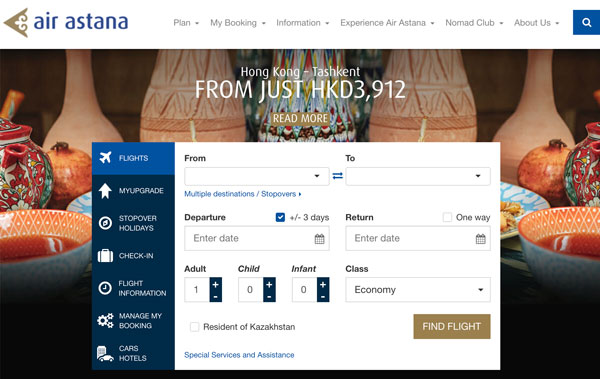Open the From airport dropdown
Viewport: 600px width, 379px height.
257,176
